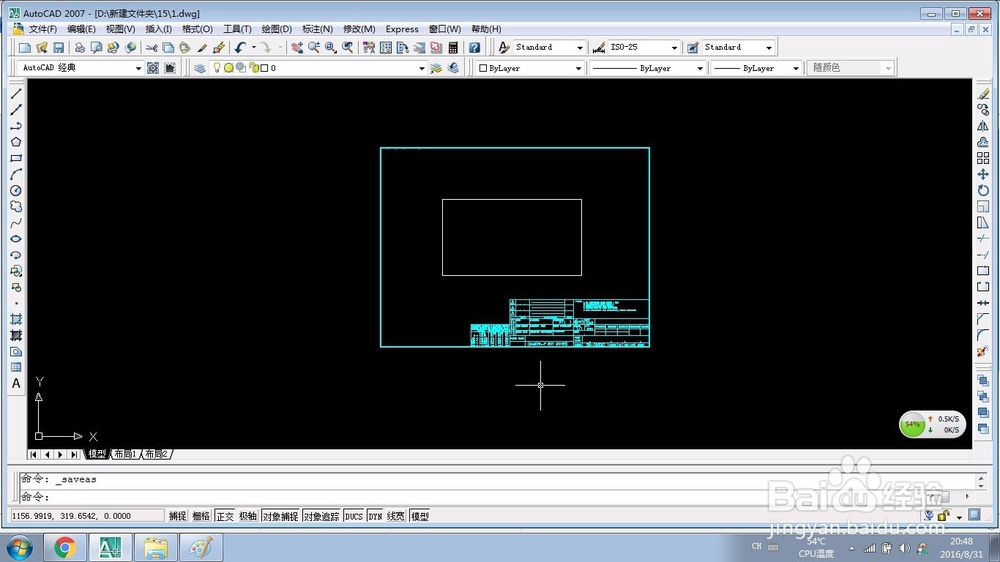
Task: Create a new drawing with the New icon
Action: [25, 48]
